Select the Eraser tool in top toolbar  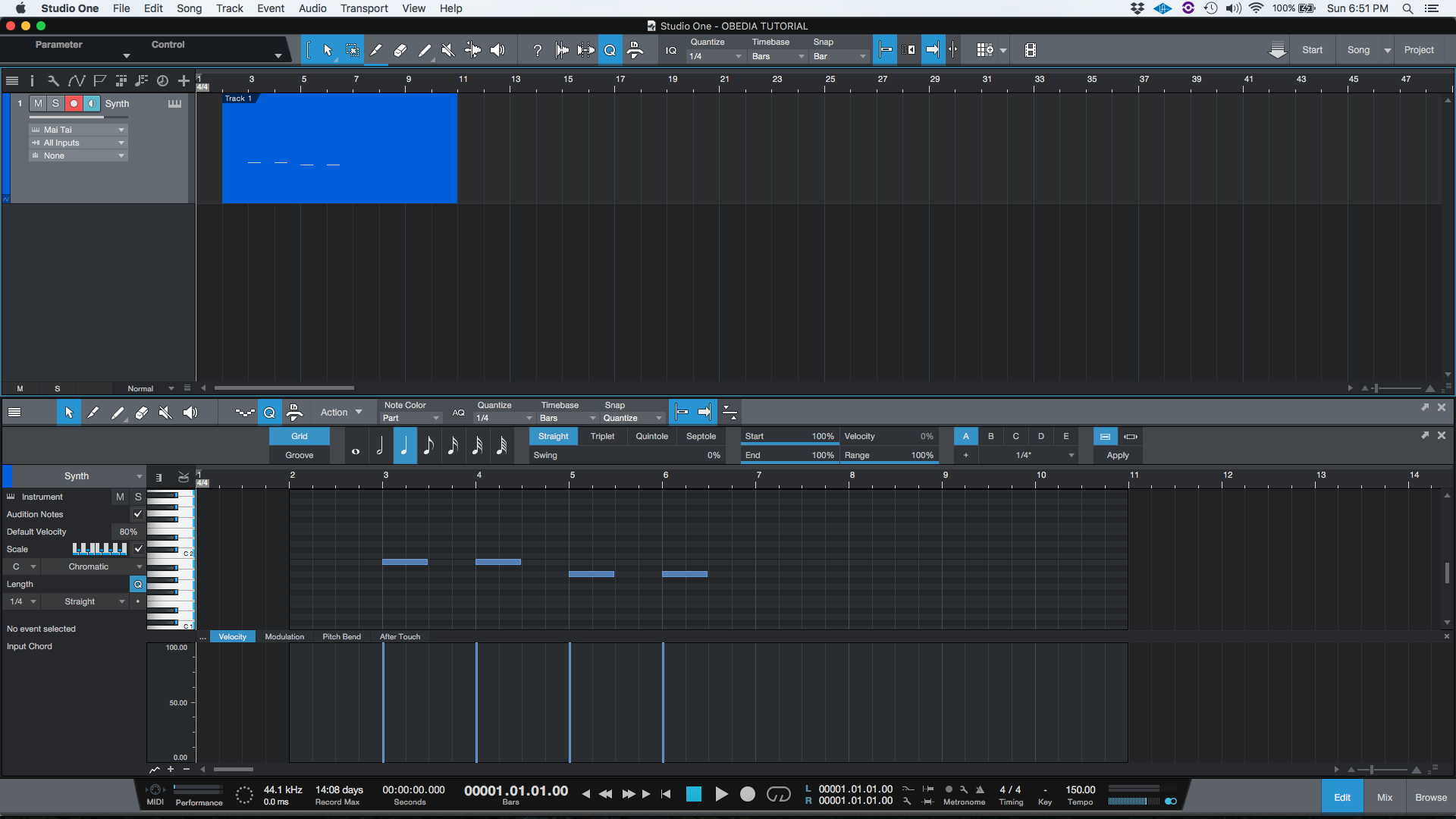pos(400,50)
